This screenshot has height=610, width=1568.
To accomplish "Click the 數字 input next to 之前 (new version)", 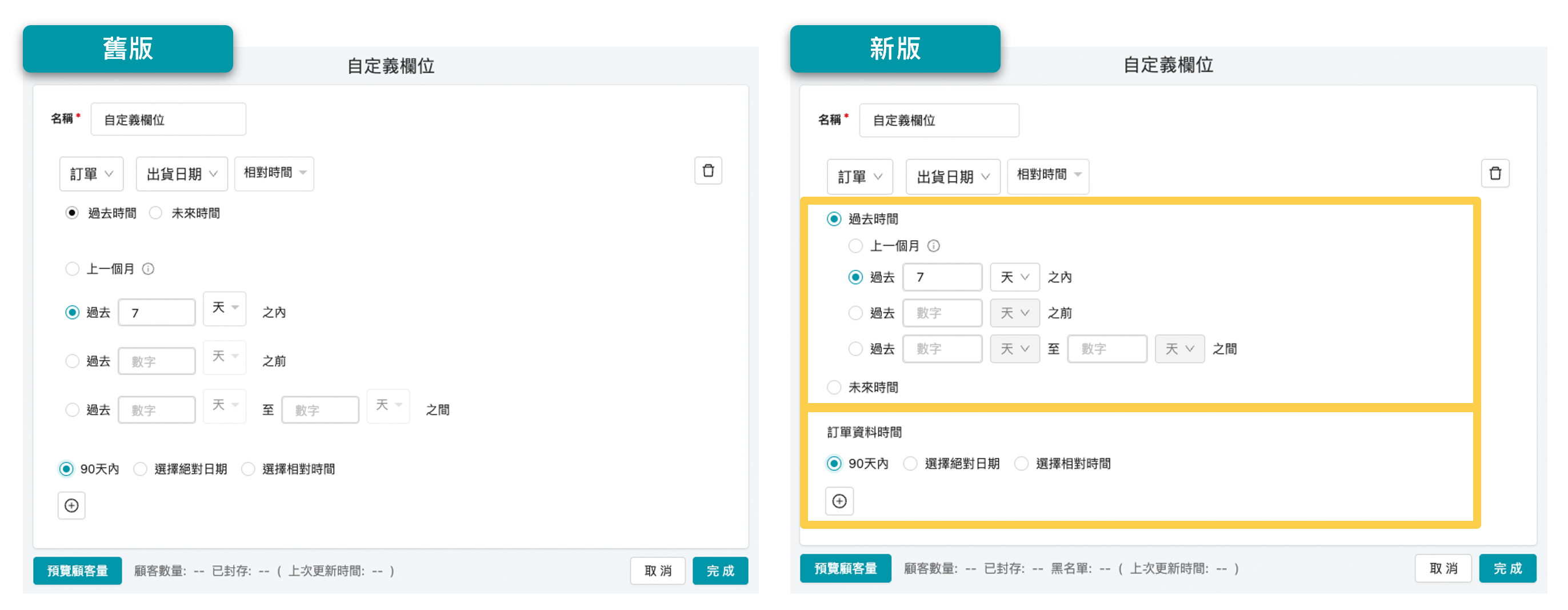I will point(942,312).
